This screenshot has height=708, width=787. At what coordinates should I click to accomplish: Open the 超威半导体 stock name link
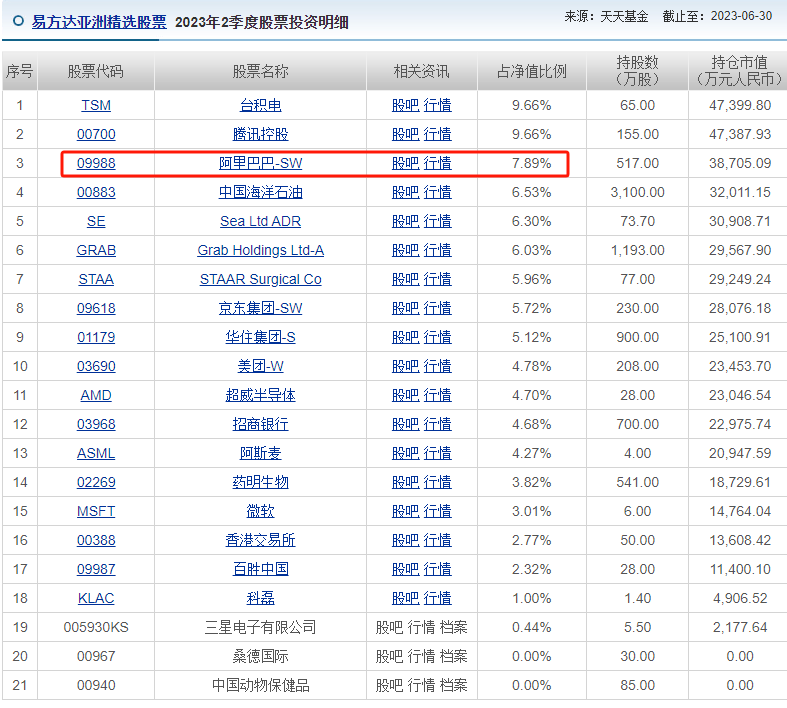point(260,396)
